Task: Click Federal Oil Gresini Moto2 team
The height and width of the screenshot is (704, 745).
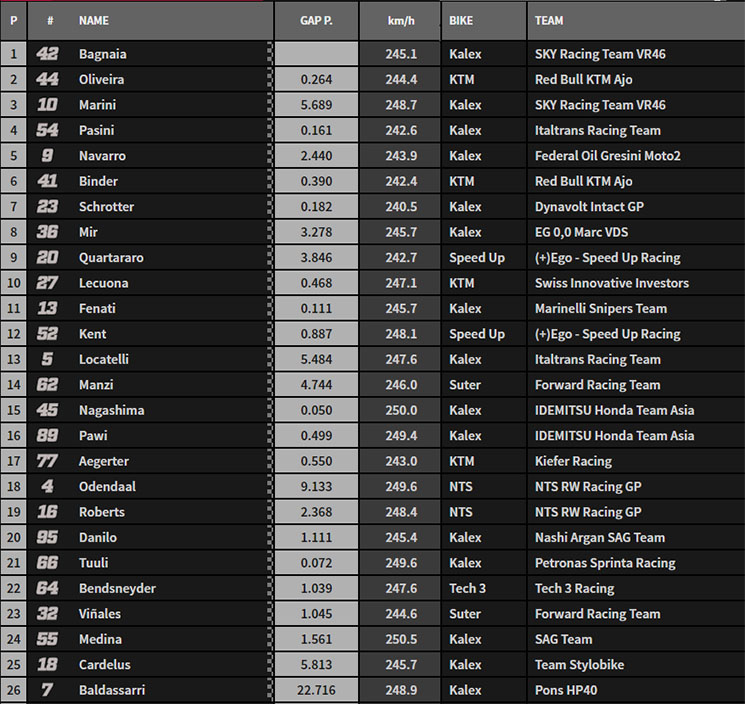Action: coord(608,156)
